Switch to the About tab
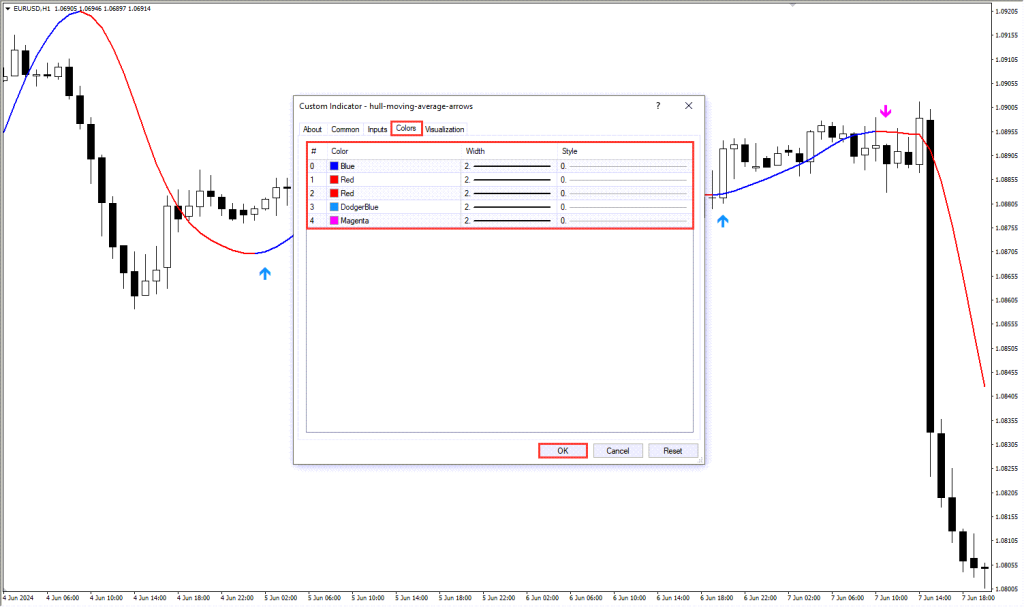 (x=312, y=129)
